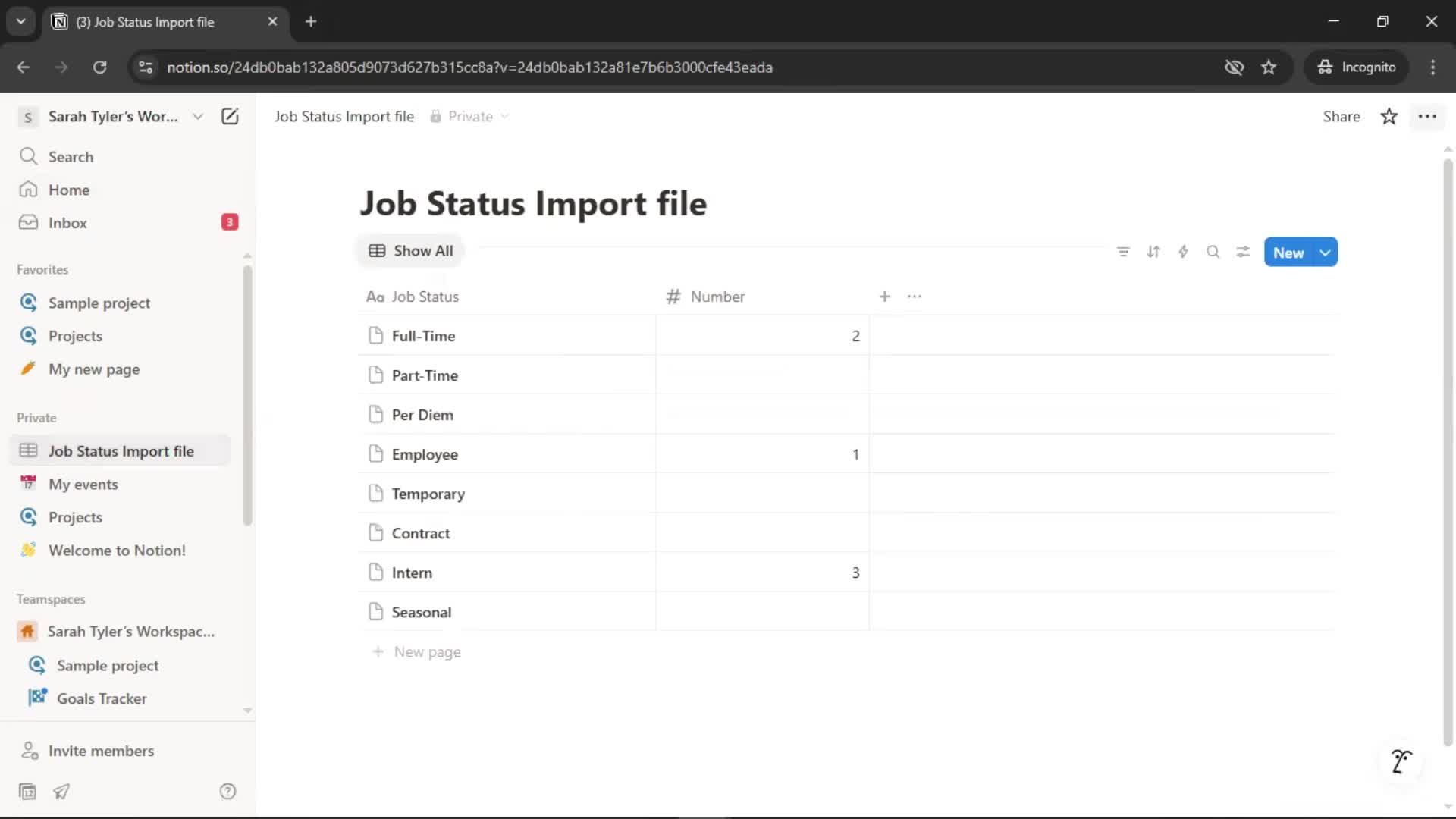Open property options three dots in header
1456x819 pixels.
coord(915,297)
